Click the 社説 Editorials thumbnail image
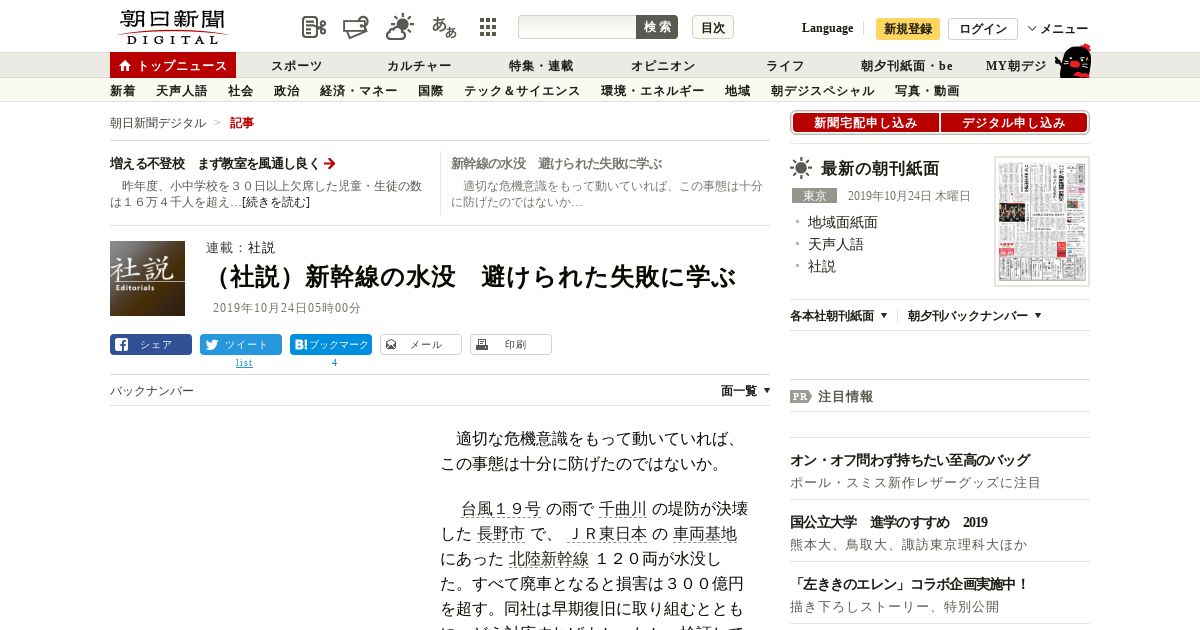This screenshot has width=1200, height=630. (147, 278)
